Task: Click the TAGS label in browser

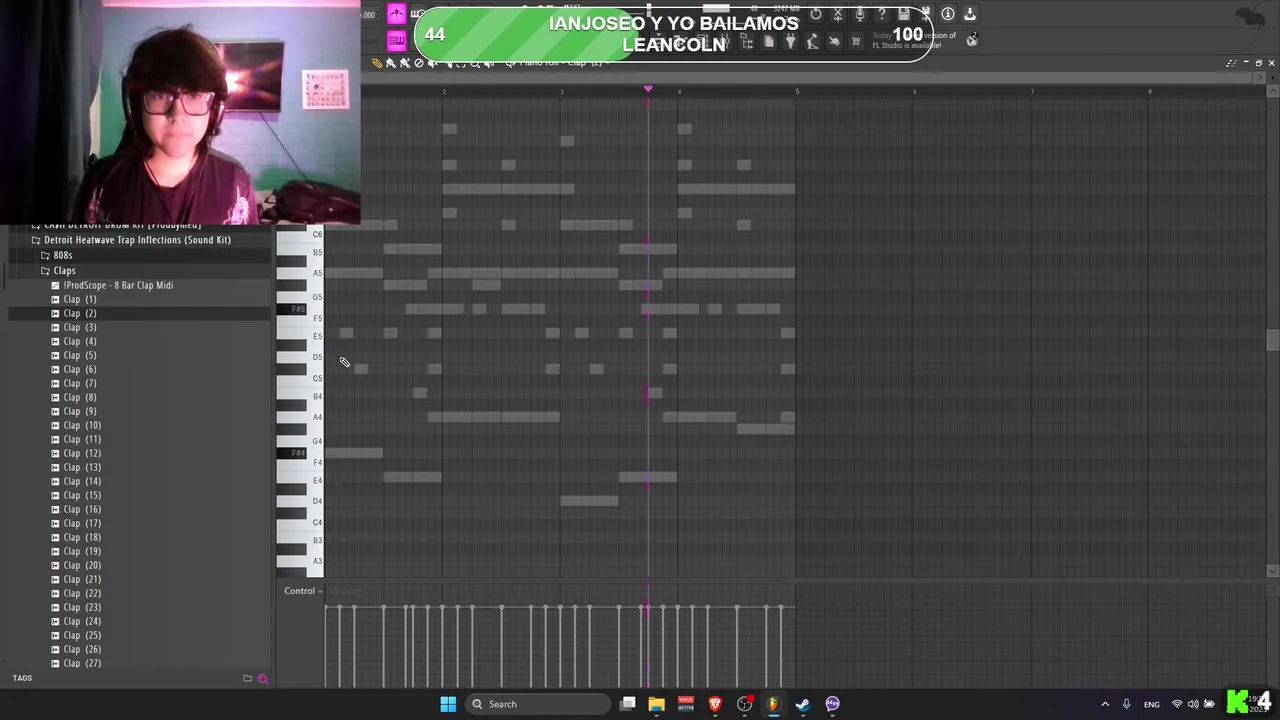Action: 22,678
